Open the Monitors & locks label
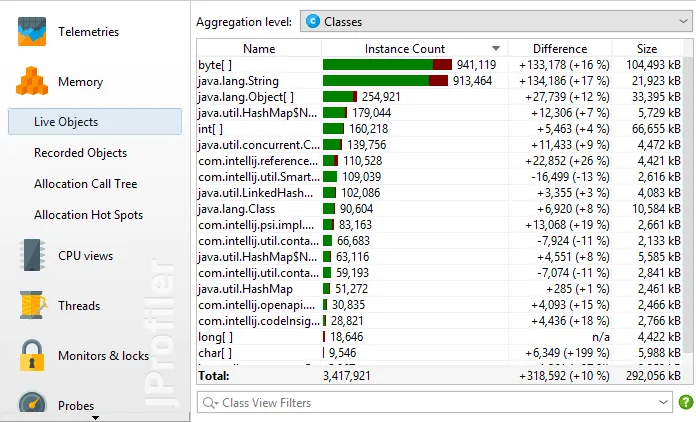 coord(103,356)
